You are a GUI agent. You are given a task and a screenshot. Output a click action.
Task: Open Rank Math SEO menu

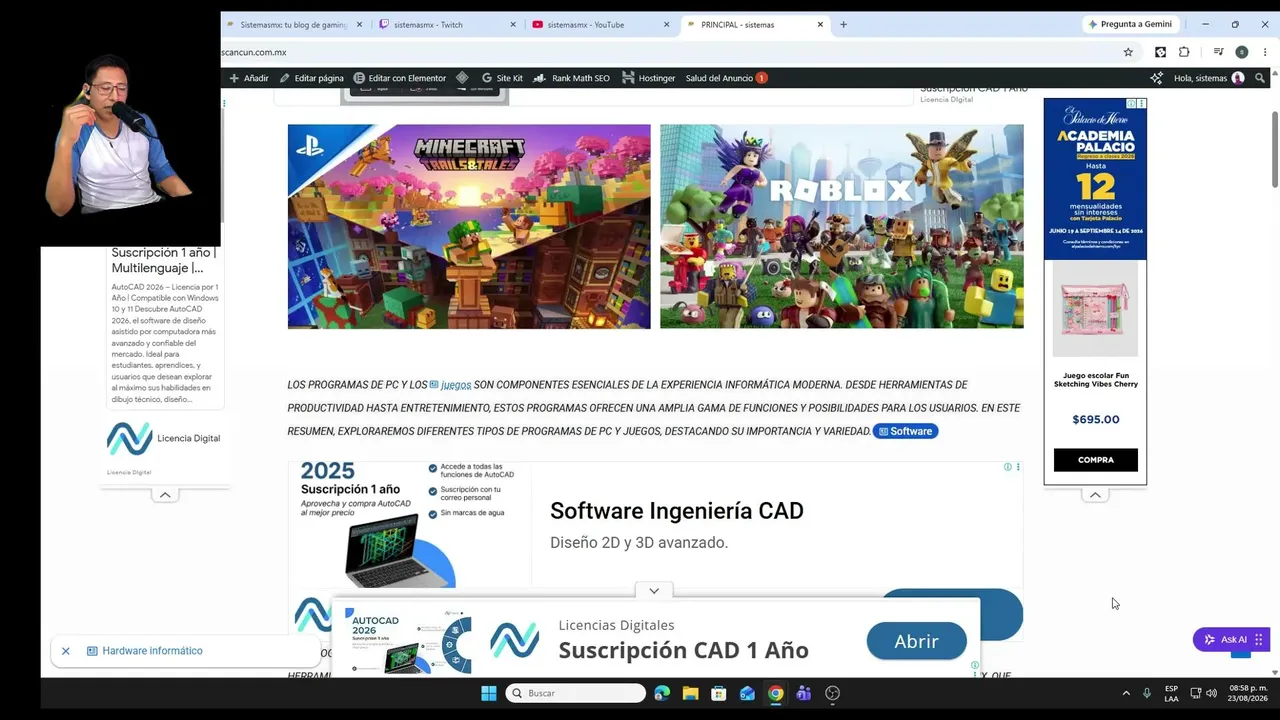571,78
